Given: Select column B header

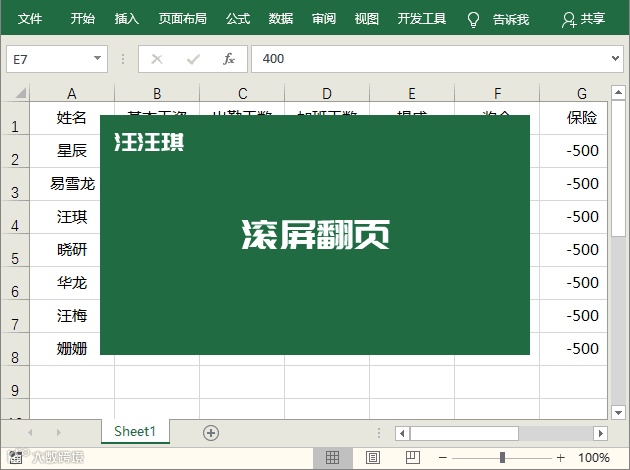Looking at the screenshot, I should [157, 93].
